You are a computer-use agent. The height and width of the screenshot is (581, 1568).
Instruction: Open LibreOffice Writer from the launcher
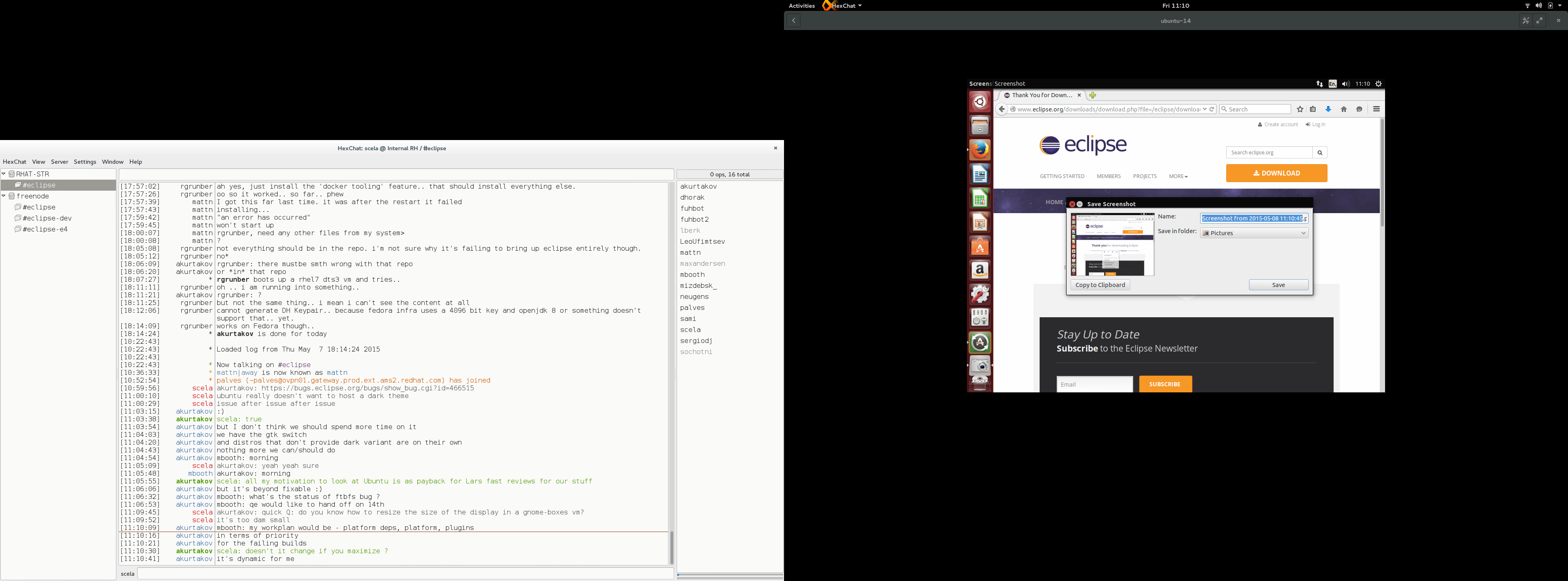[980, 175]
